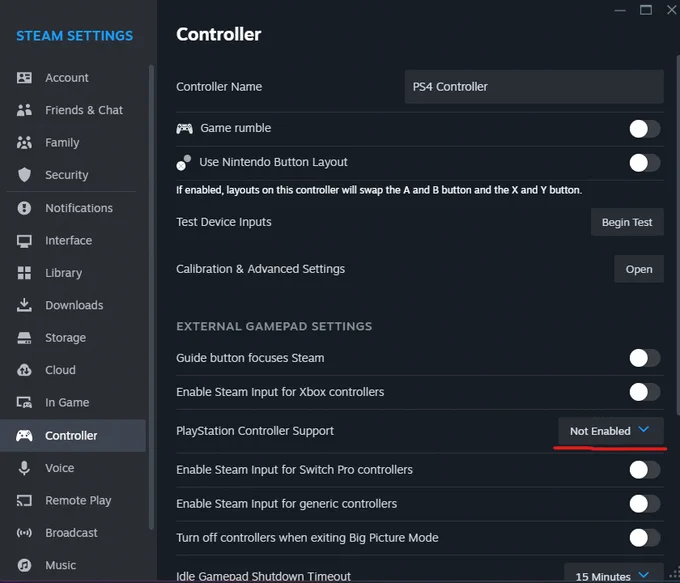680x583 pixels.
Task: Toggle the Game rumble switch
Action: pyautogui.click(x=645, y=129)
